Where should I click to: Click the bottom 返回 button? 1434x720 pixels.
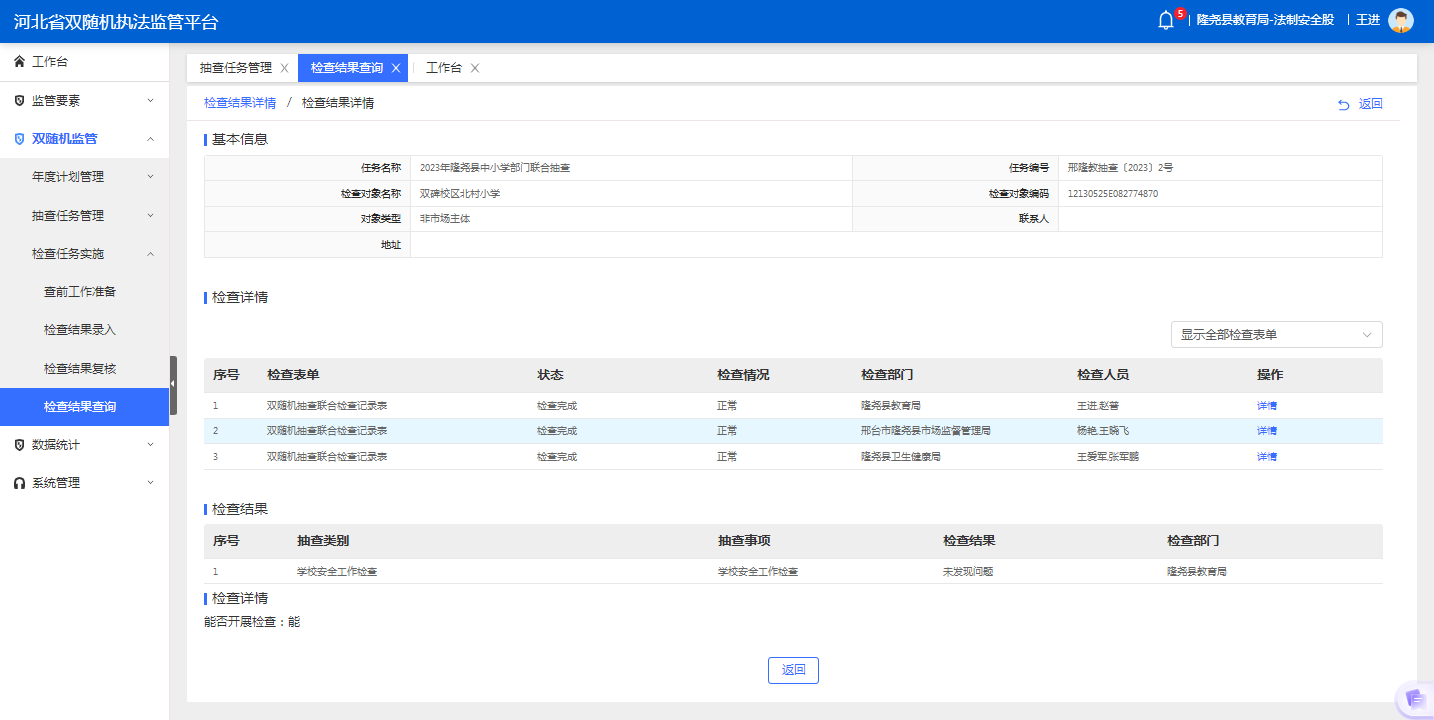pyautogui.click(x=792, y=670)
